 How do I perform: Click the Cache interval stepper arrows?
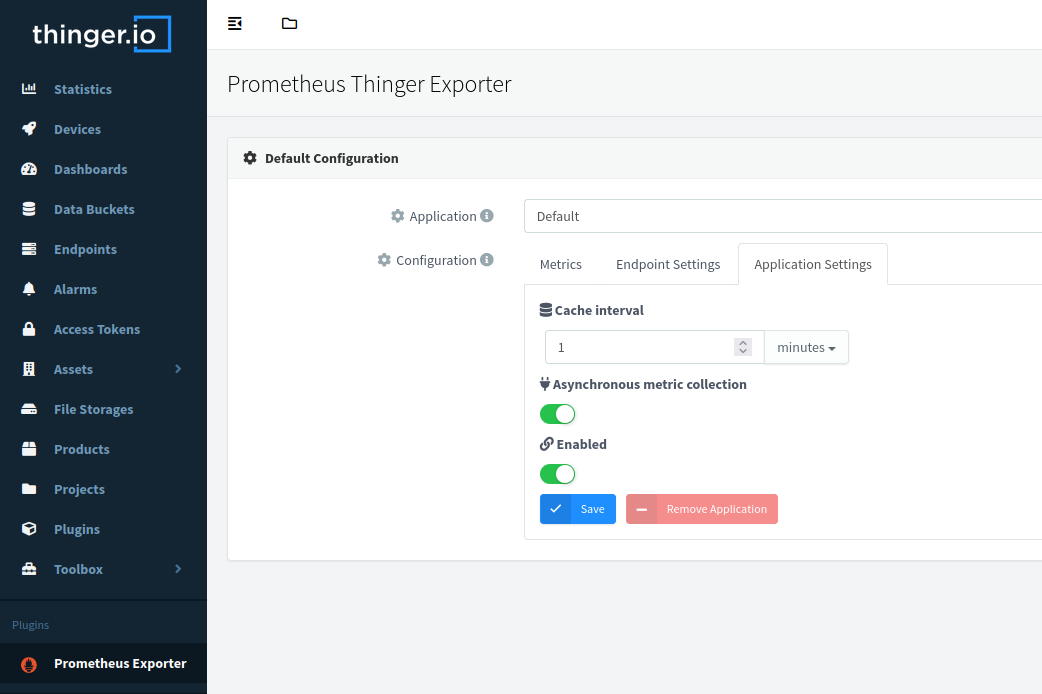point(742,347)
